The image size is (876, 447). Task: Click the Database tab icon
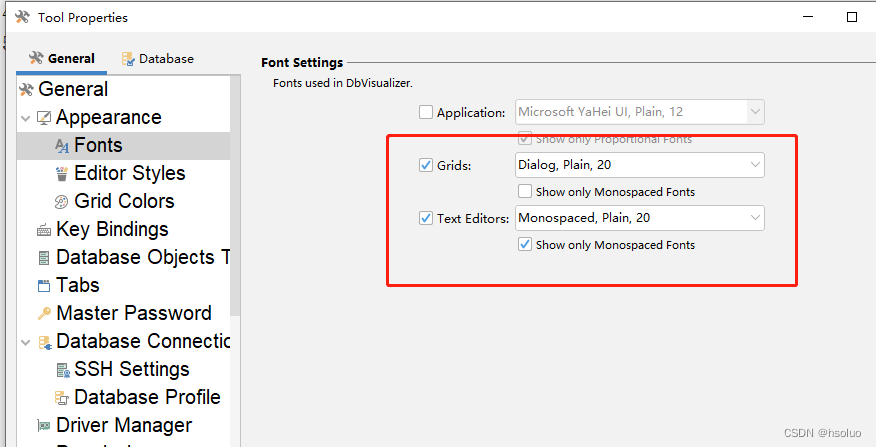(128, 59)
